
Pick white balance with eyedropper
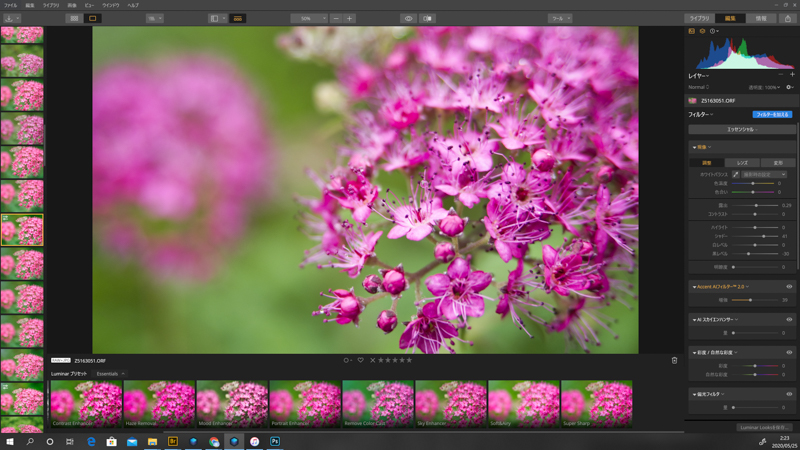[736, 174]
